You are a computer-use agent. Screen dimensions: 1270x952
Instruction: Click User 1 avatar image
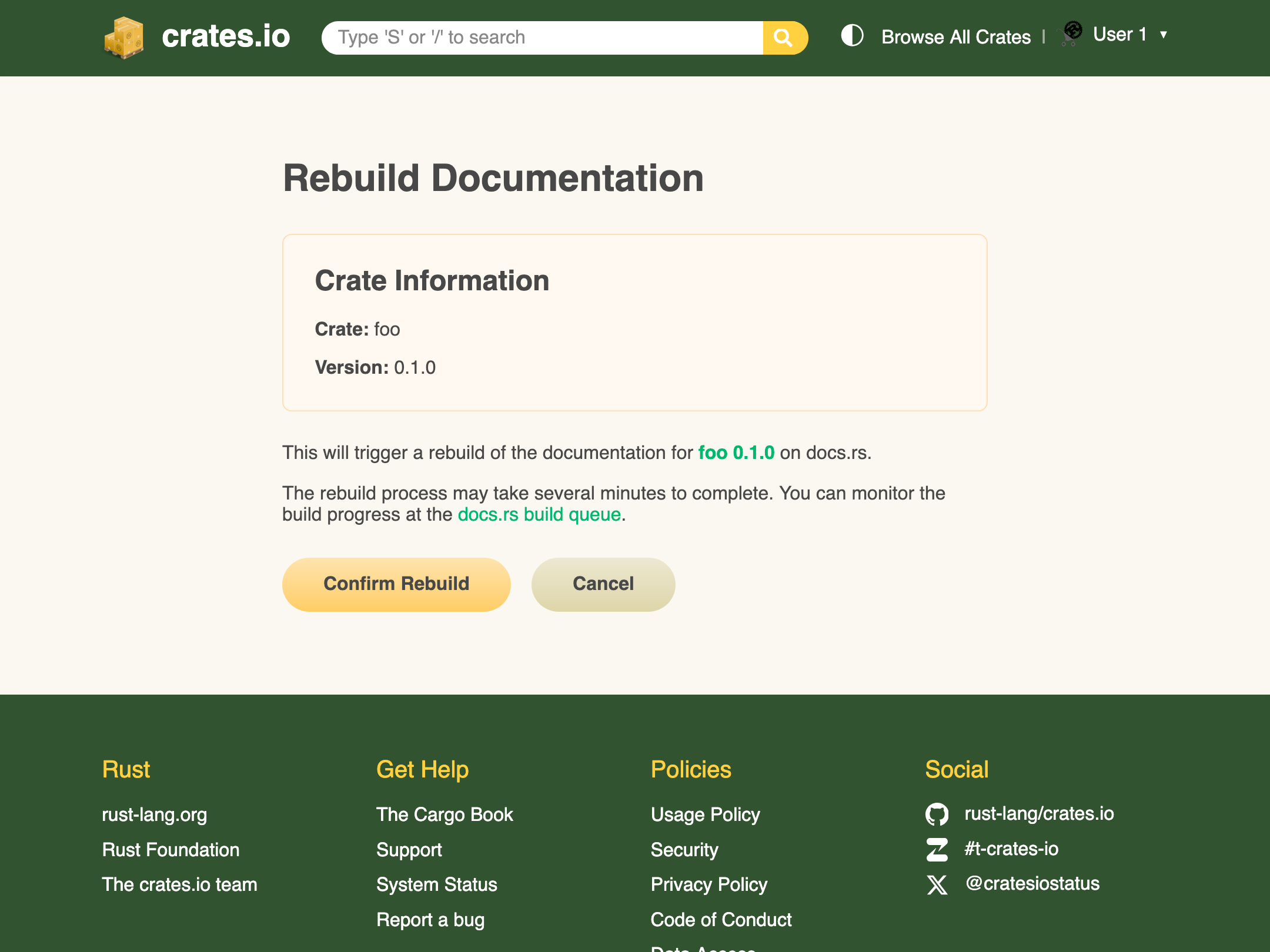[x=1072, y=33]
